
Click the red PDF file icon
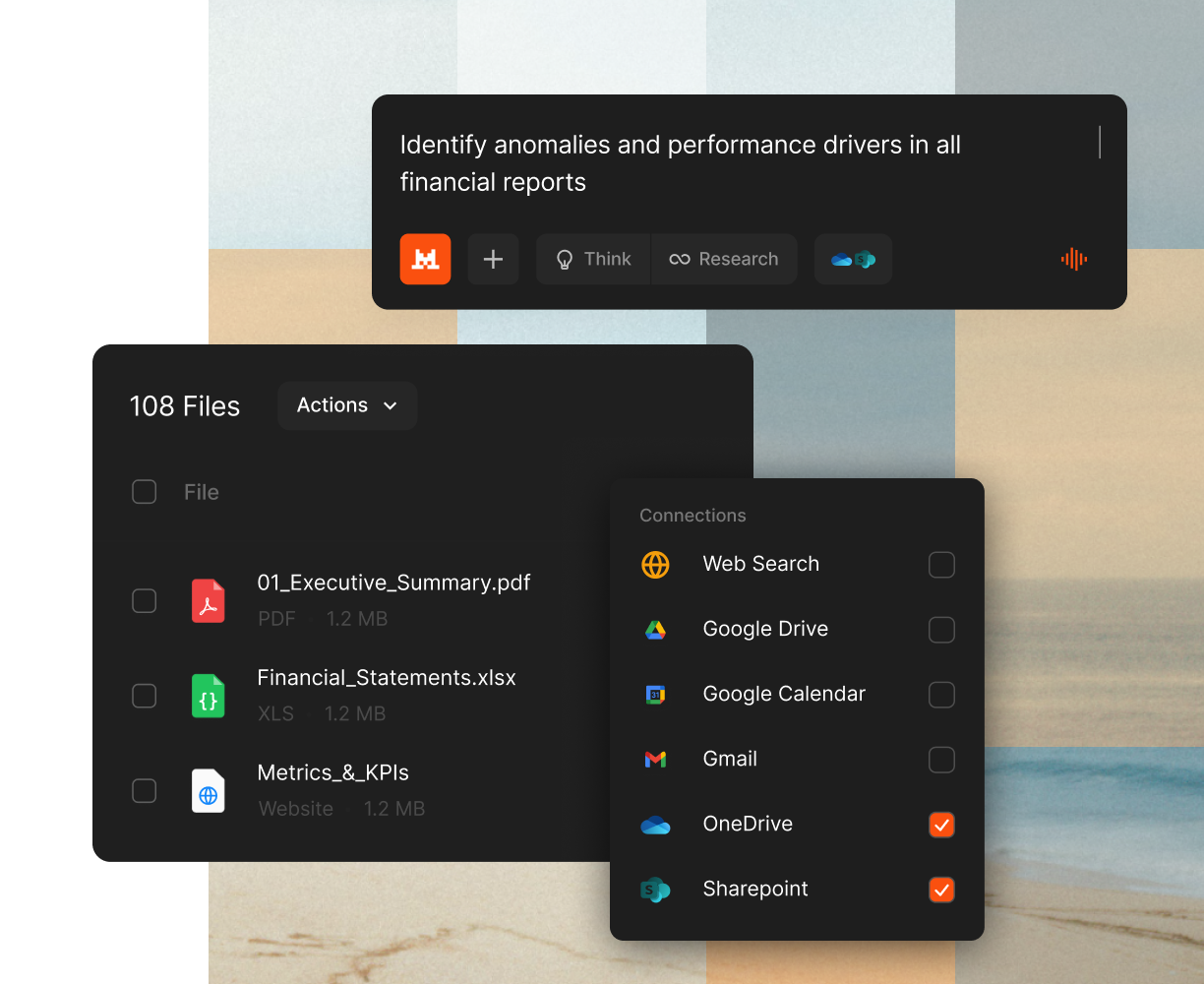[x=208, y=600]
